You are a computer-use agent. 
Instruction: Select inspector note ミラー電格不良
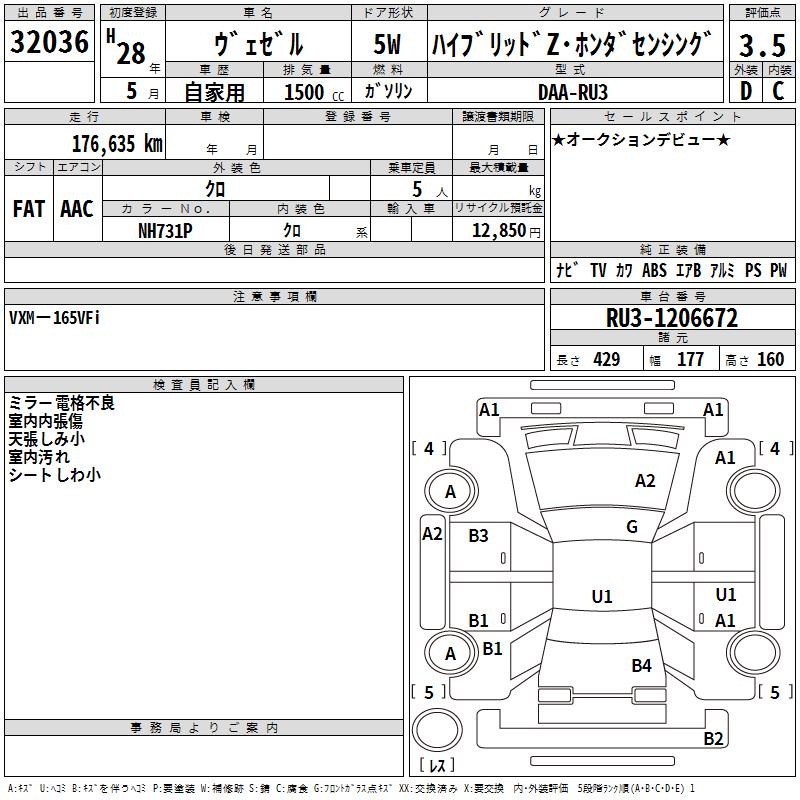pyautogui.click(x=62, y=403)
